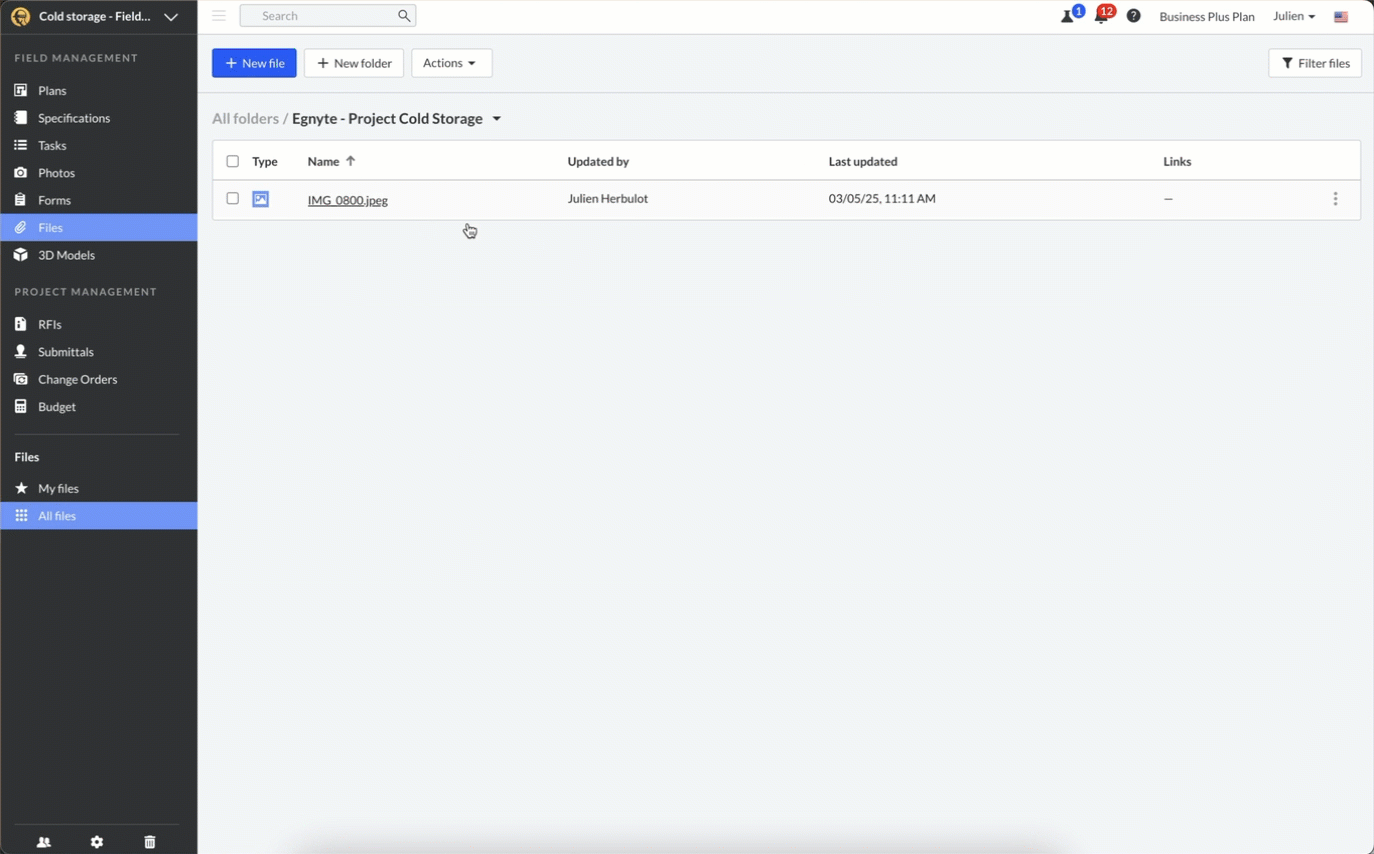The width and height of the screenshot is (1374, 854).
Task: Open the team members icon in sidebar footer
Action: click(x=44, y=842)
